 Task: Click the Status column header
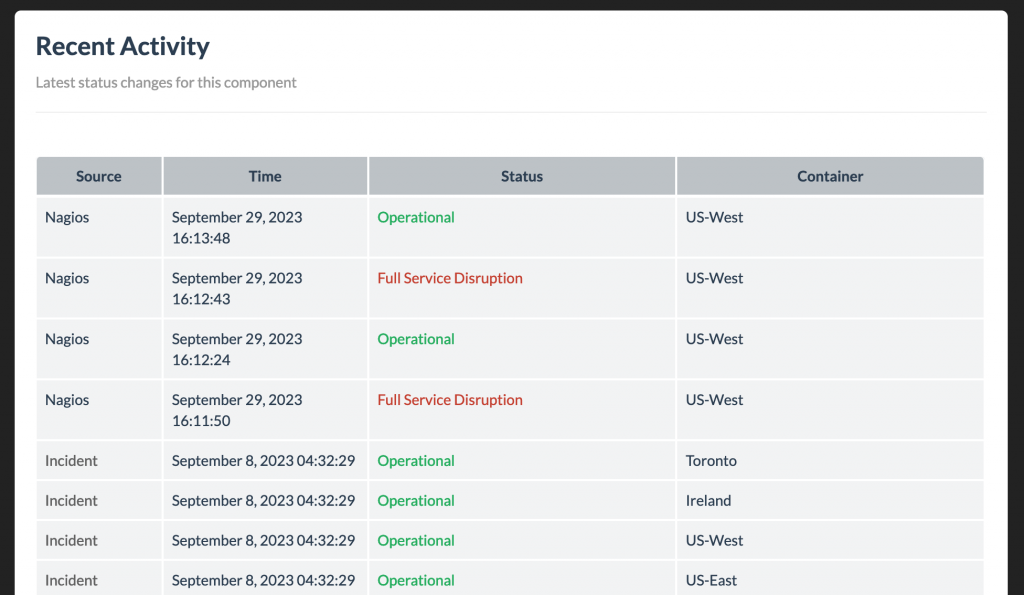click(x=521, y=176)
